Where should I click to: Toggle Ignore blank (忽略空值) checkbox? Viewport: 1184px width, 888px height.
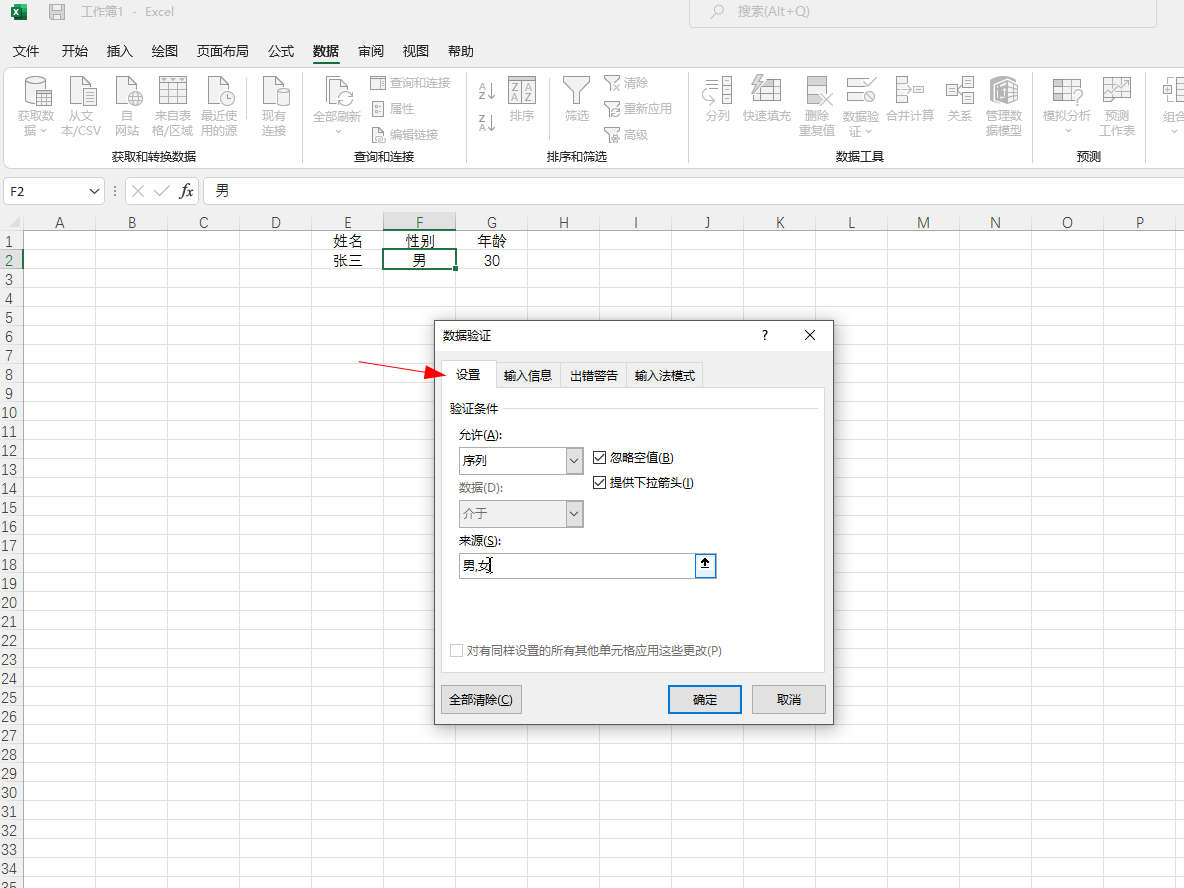(600, 458)
